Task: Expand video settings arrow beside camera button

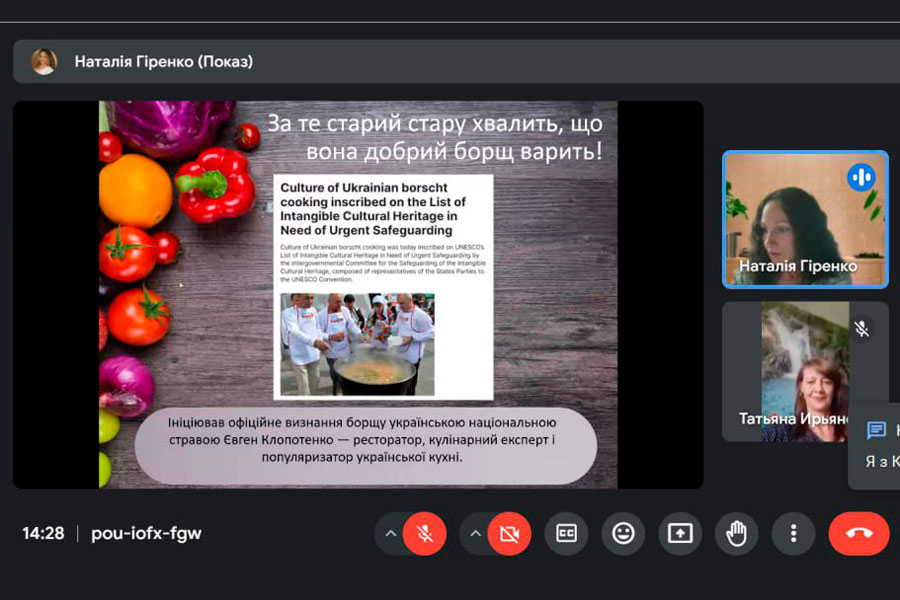Action: click(x=475, y=533)
